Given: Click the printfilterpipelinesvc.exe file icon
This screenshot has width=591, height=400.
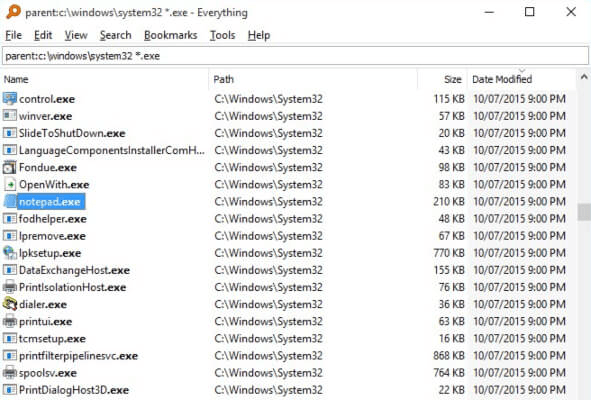Looking at the screenshot, I should [x=9, y=356].
